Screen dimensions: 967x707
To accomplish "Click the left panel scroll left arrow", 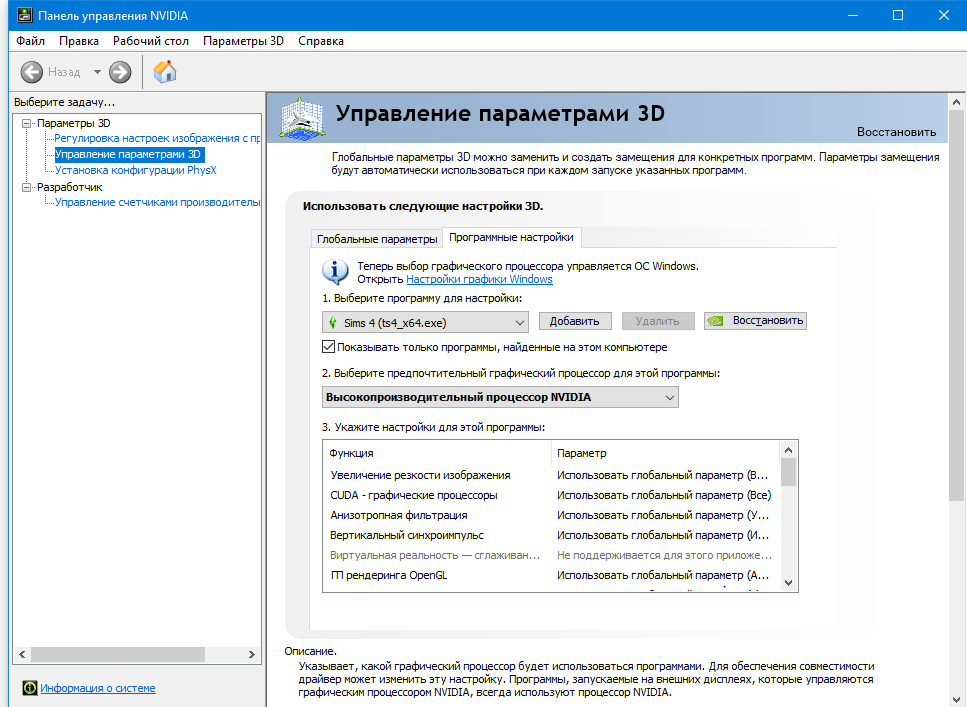I will click(22, 654).
